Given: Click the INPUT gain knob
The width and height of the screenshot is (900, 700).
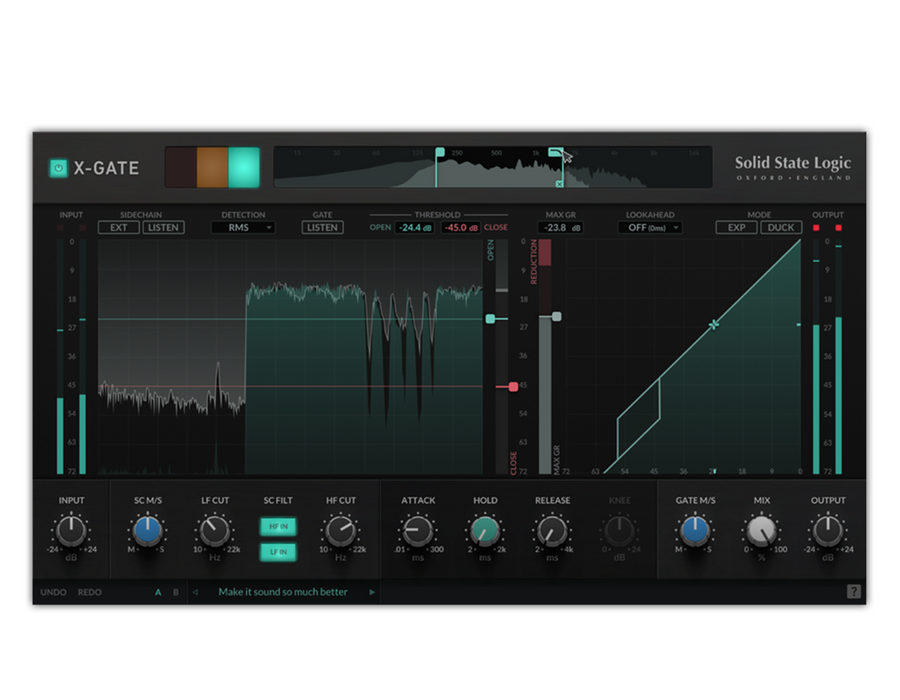Looking at the screenshot, I should 71,531.
